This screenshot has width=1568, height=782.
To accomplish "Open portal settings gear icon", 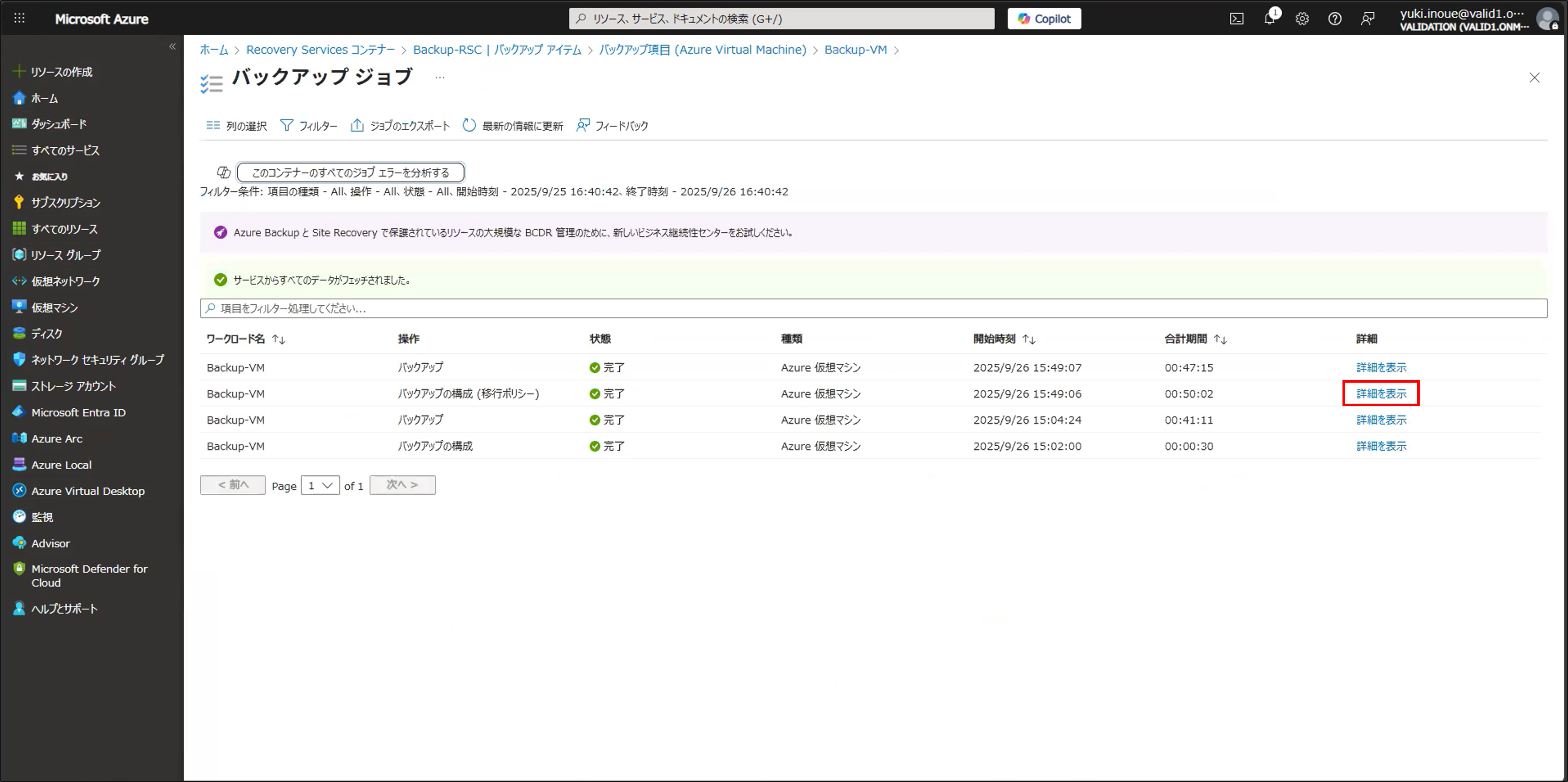I will pos(1302,19).
